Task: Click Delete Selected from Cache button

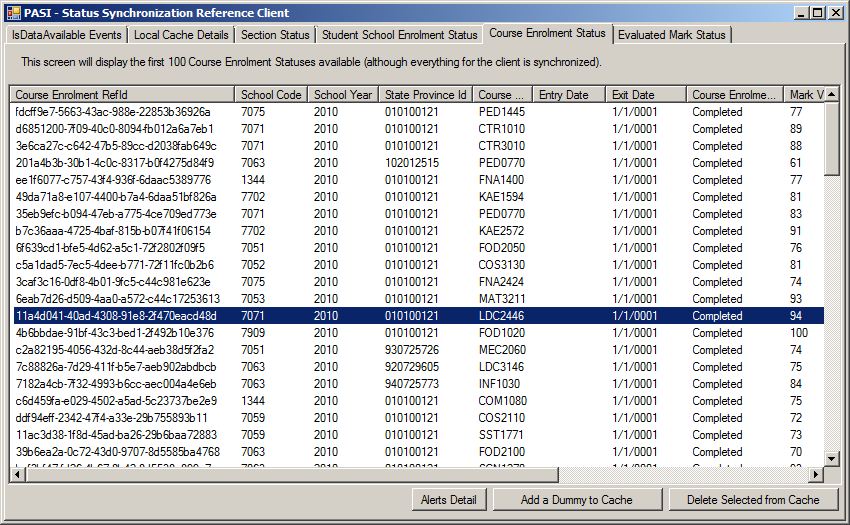Action: click(754, 500)
